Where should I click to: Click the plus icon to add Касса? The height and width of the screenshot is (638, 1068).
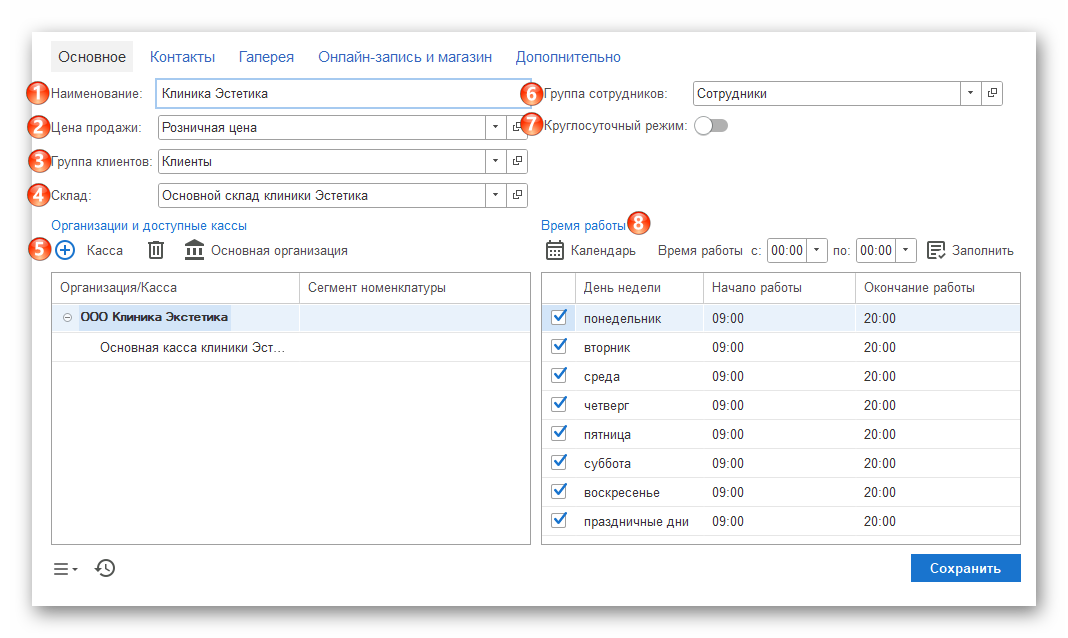[x=65, y=250]
